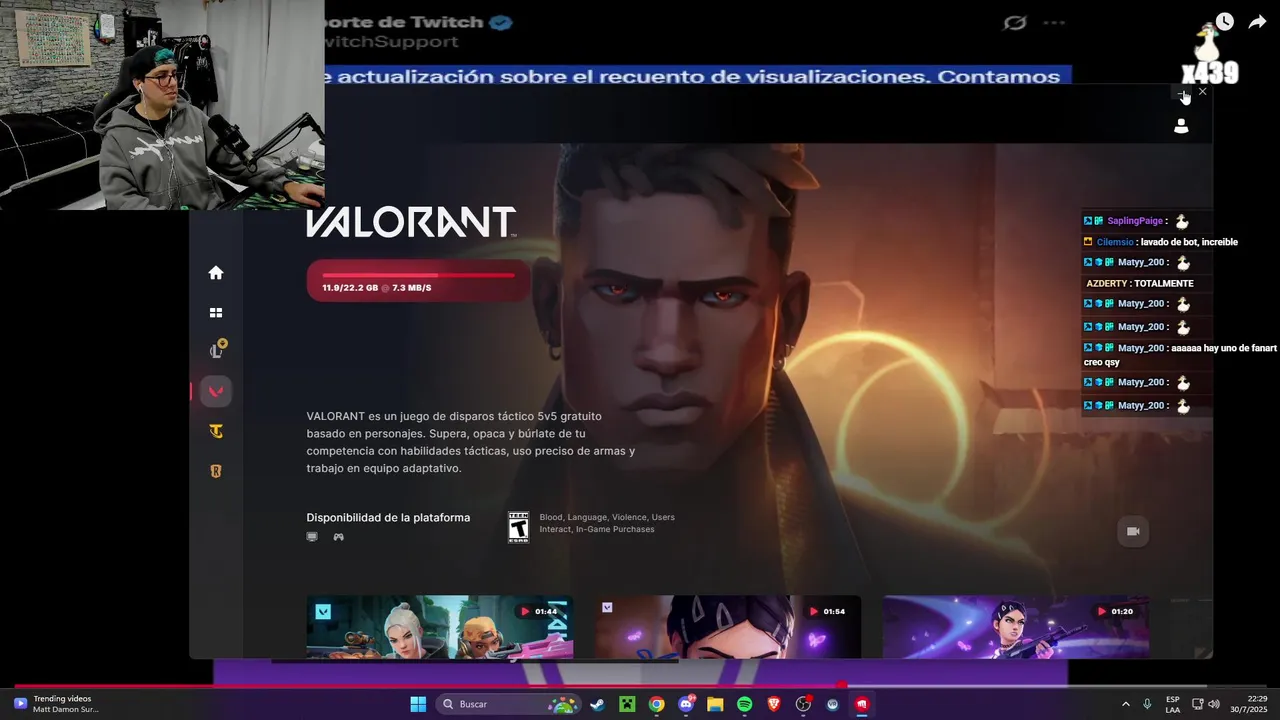Click the Share arrow icon

coord(1257,22)
